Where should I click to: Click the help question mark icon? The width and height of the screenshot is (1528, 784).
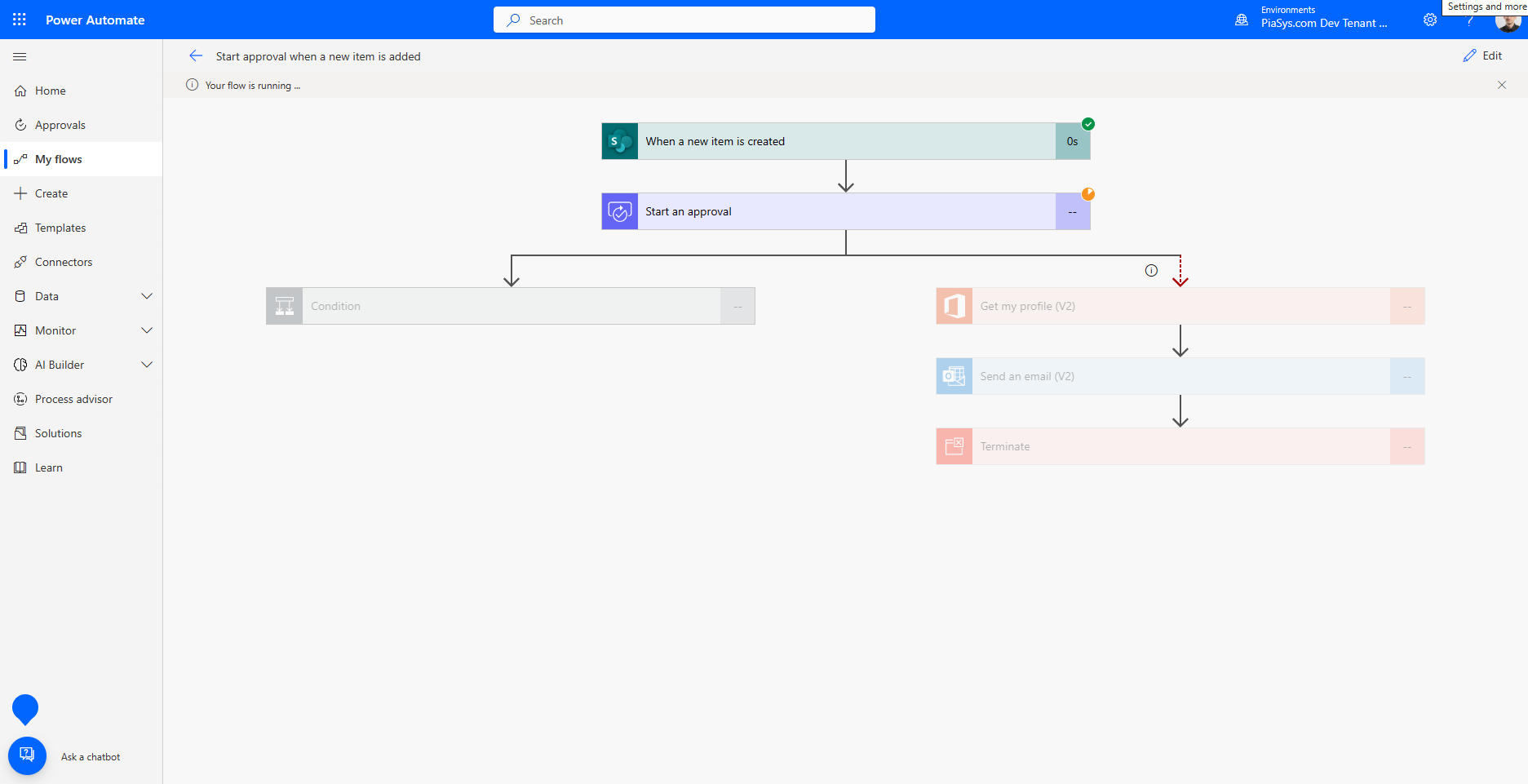[1470, 19]
